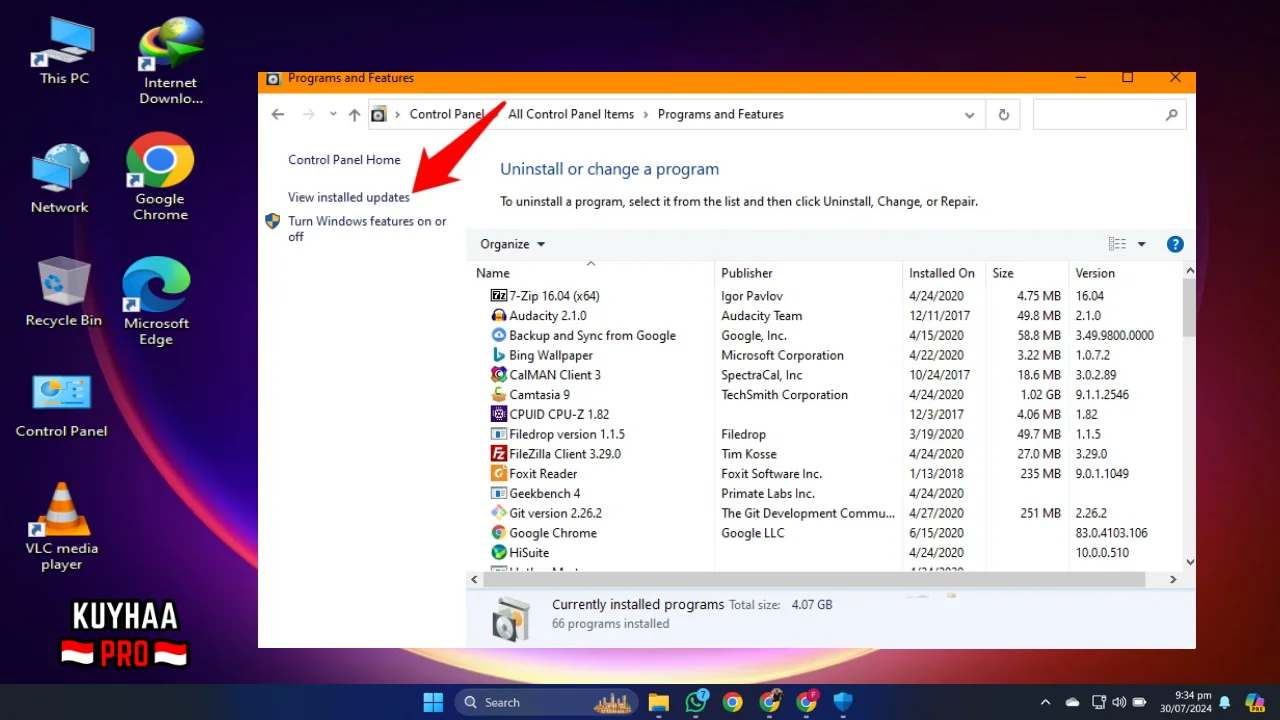Click the Git version 2.26.2 icon

(x=499, y=513)
